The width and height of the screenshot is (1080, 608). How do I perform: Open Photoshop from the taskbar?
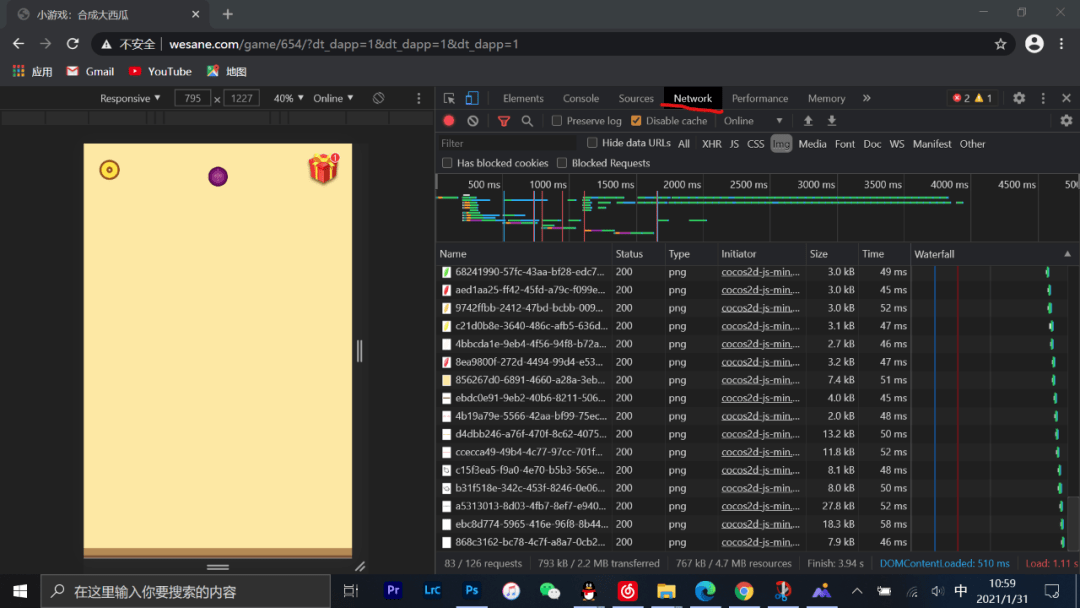coord(472,591)
